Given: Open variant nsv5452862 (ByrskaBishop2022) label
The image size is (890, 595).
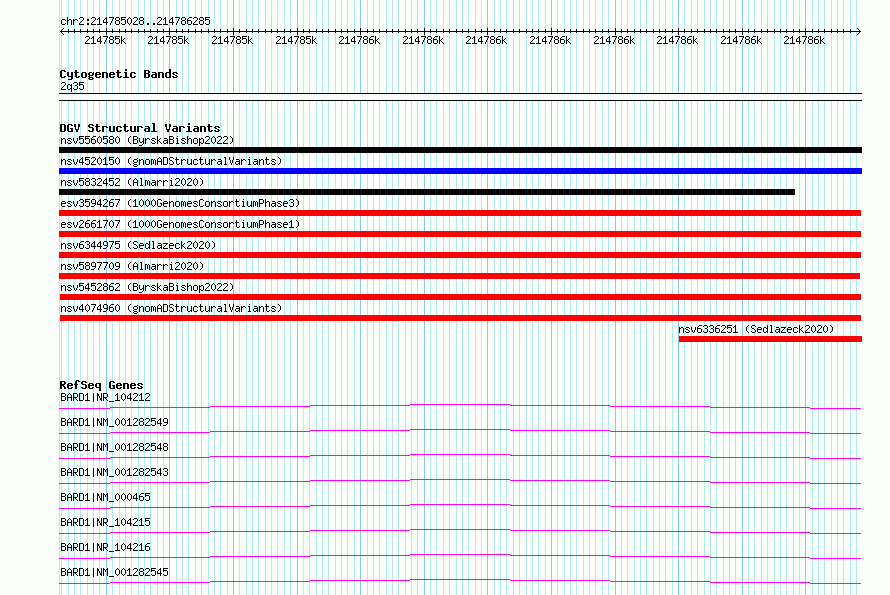Looking at the screenshot, I should 147,287.
